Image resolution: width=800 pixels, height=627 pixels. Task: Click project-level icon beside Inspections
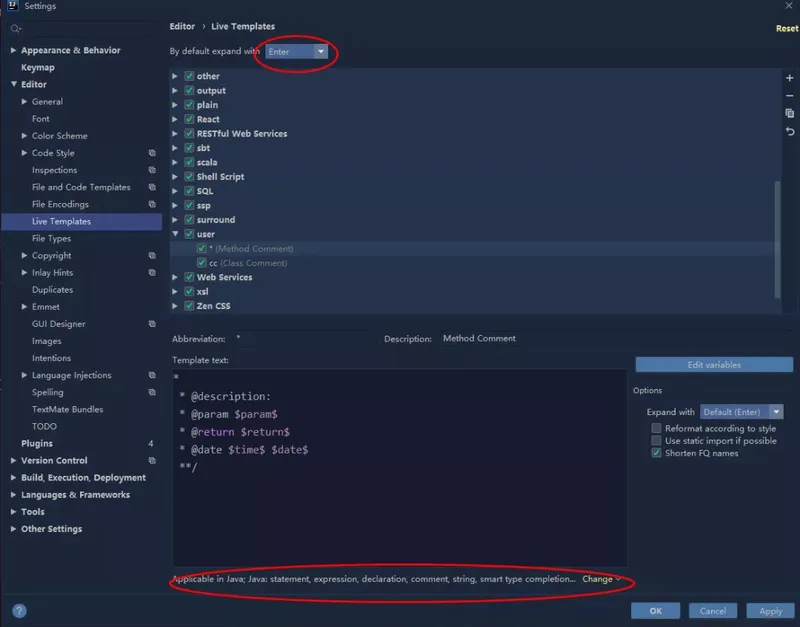152,170
